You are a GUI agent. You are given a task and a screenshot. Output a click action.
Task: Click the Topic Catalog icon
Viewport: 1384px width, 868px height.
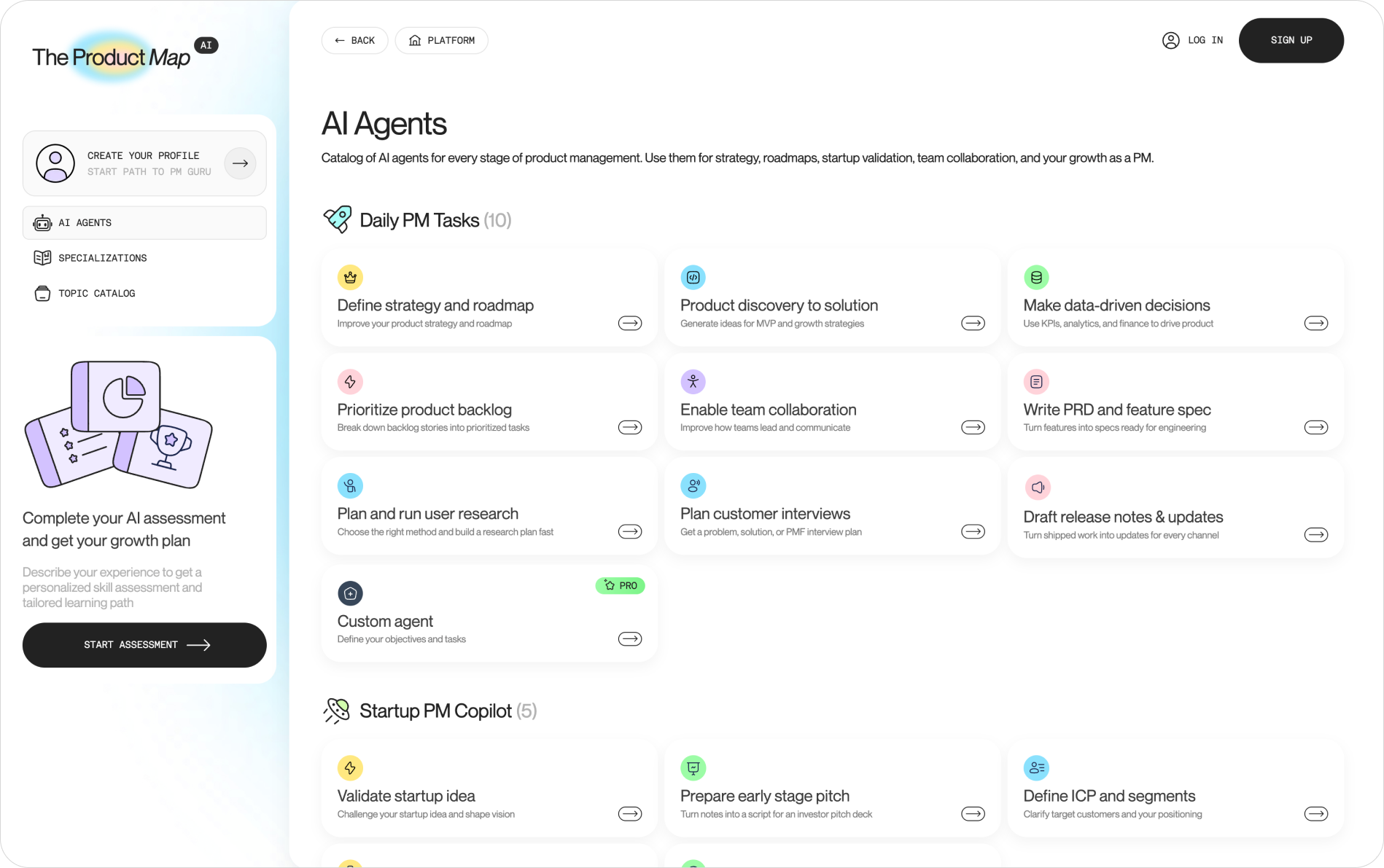pyautogui.click(x=42, y=293)
